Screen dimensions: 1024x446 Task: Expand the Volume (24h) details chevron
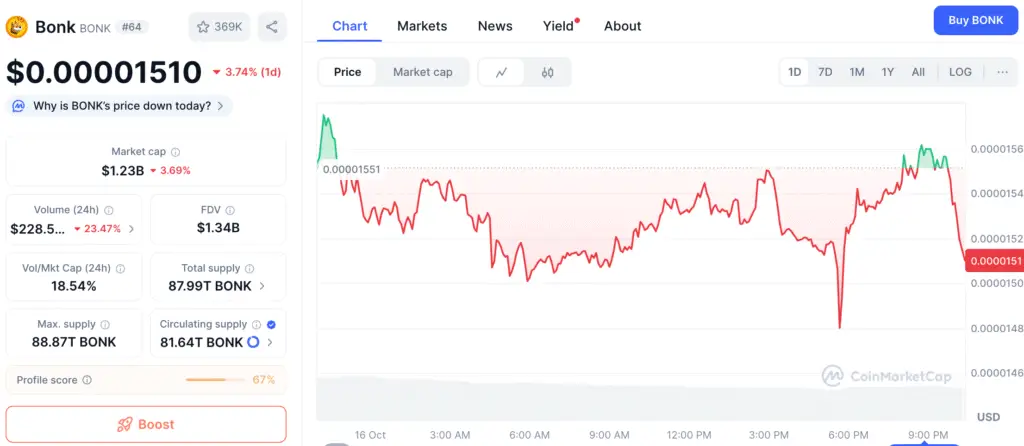point(131,229)
